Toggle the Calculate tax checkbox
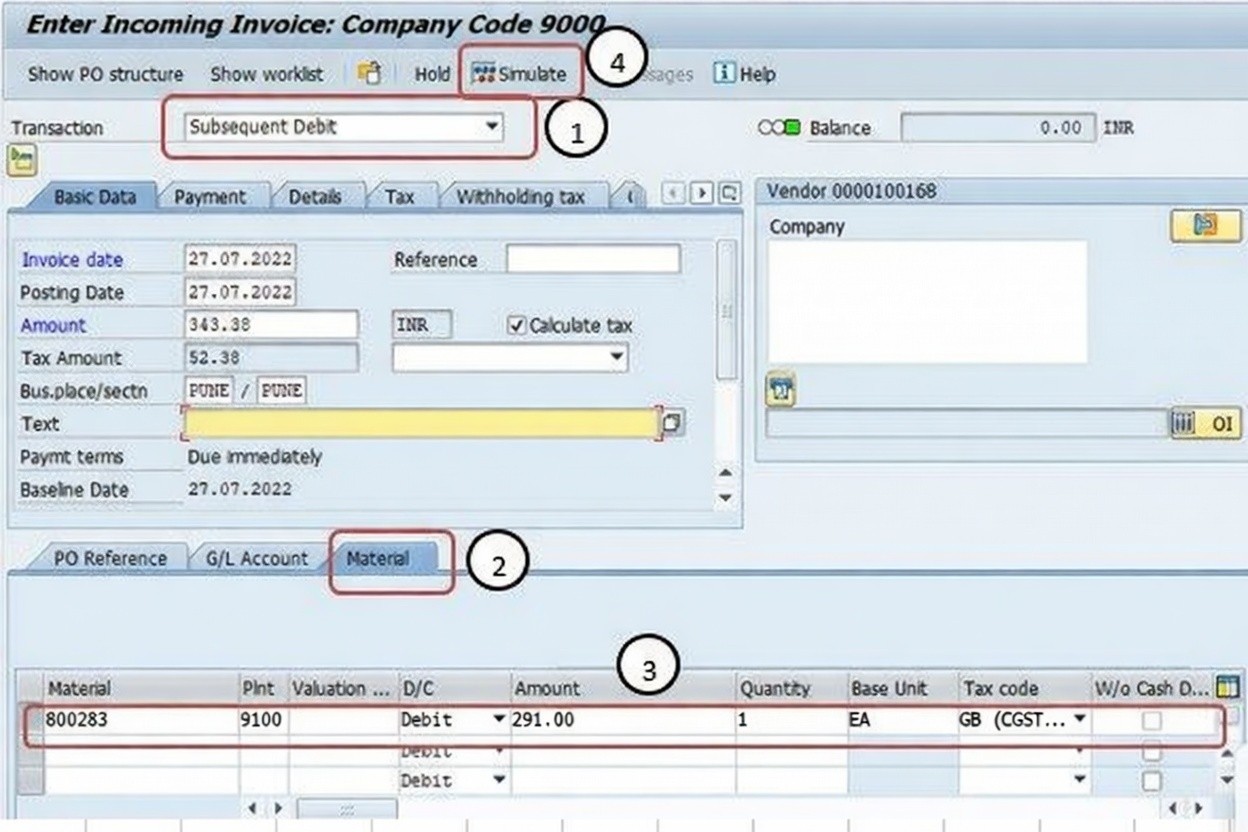This screenshot has width=1248, height=832. (x=517, y=326)
